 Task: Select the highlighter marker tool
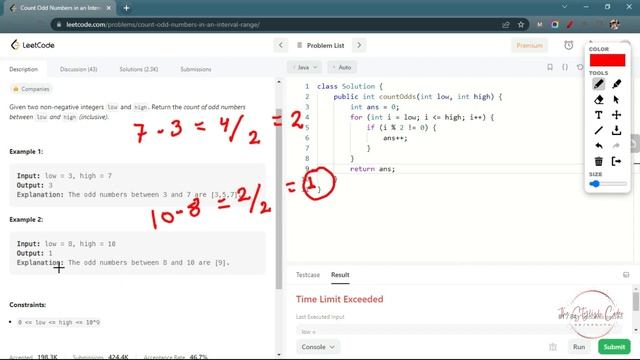point(616,84)
